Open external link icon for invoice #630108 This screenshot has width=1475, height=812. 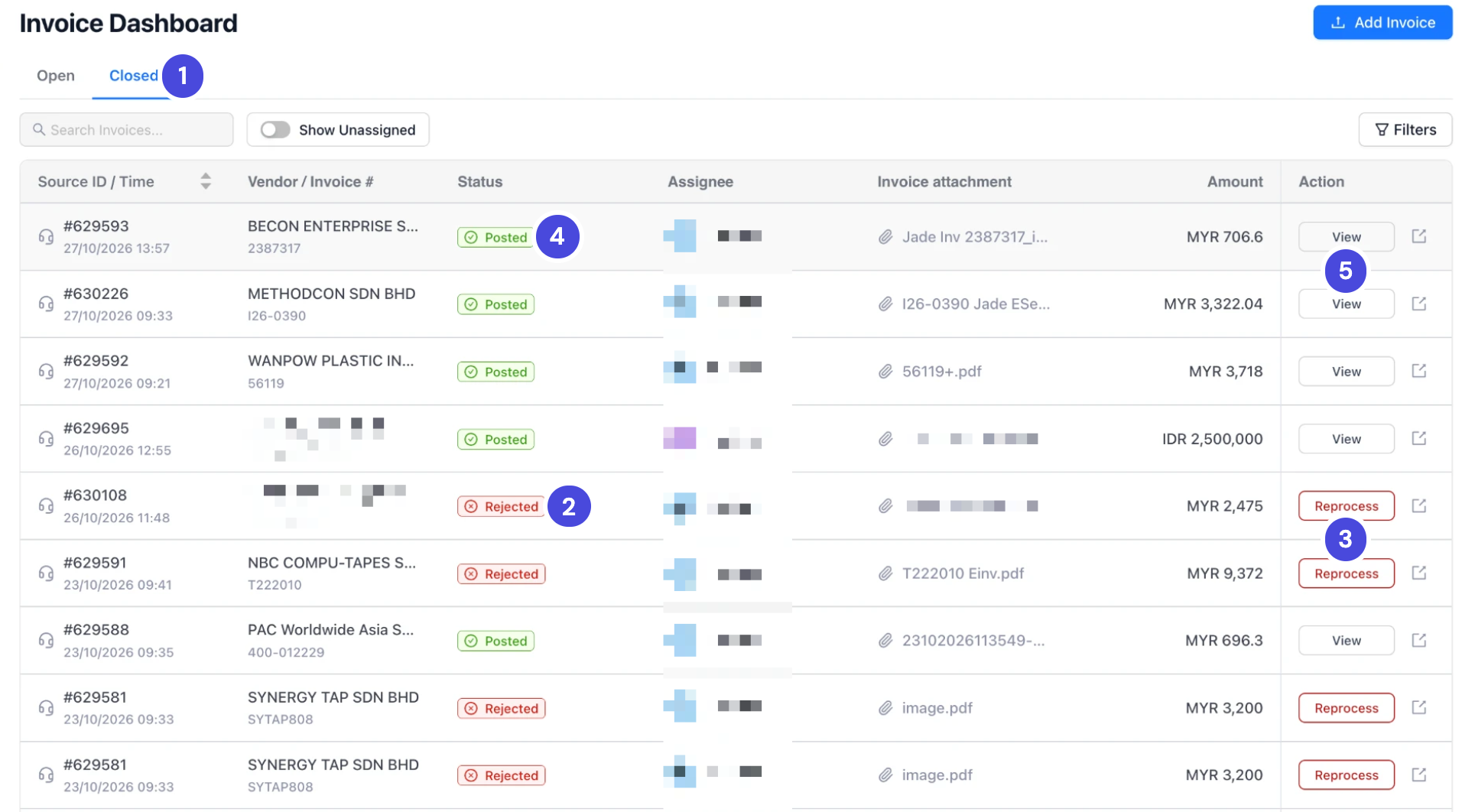tap(1418, 505)
